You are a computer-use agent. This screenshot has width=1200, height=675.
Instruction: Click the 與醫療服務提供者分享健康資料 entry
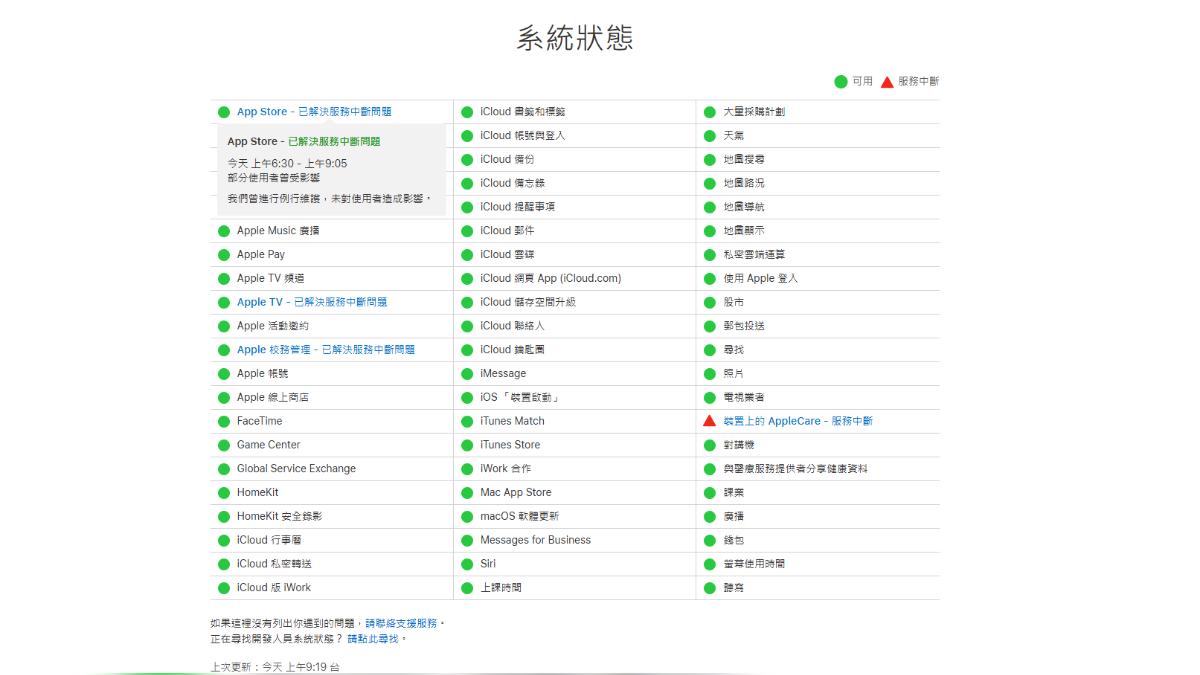[x=795, y=469]
